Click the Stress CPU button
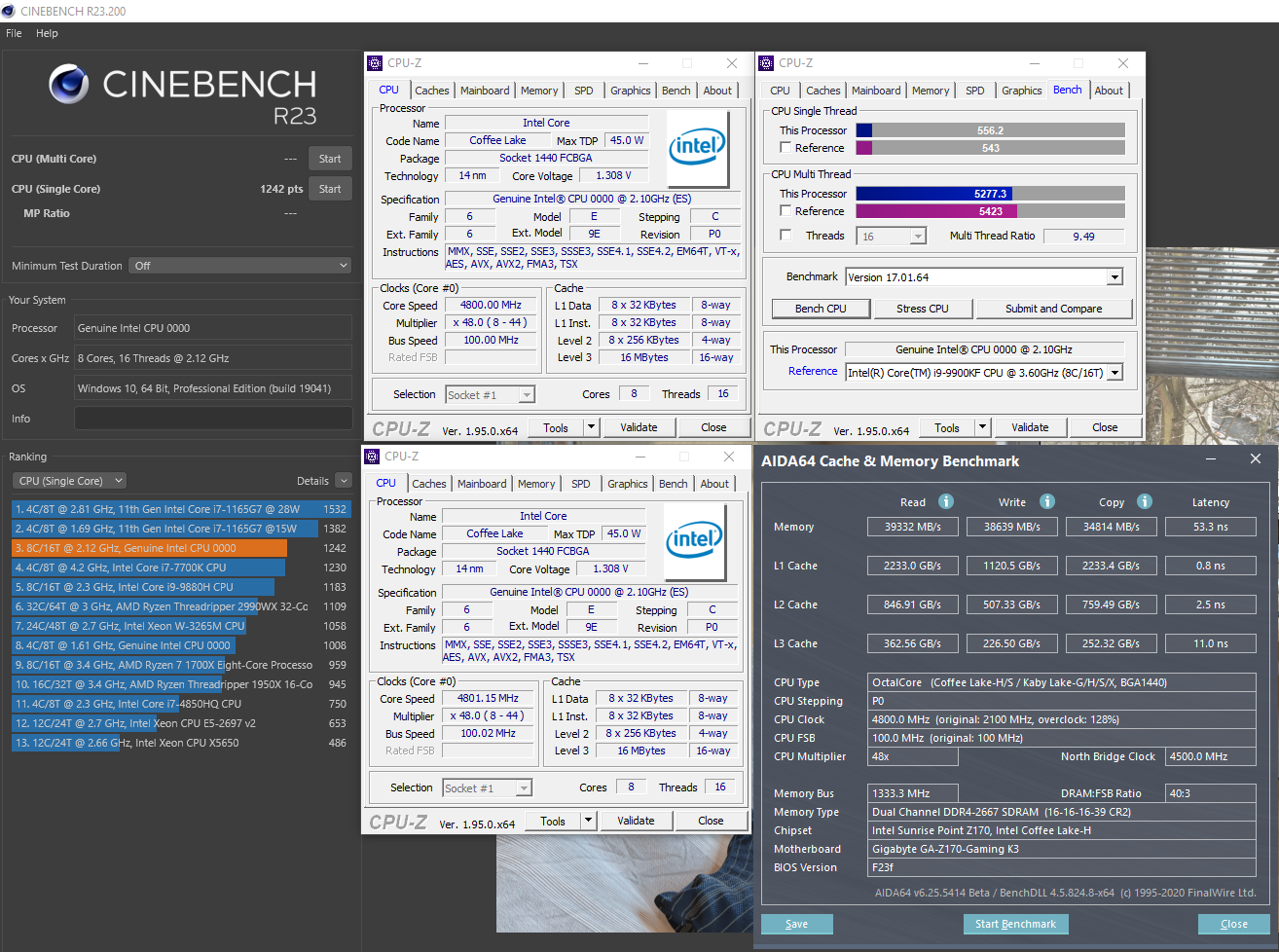Screen dimensions: 1279x952 pyautogui.click(x=923, y=309)
